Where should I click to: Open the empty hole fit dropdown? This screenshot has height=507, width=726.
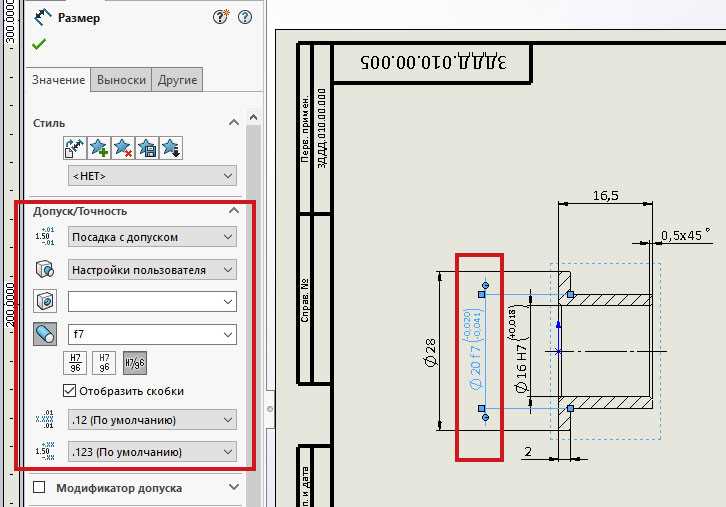[152, 301]
